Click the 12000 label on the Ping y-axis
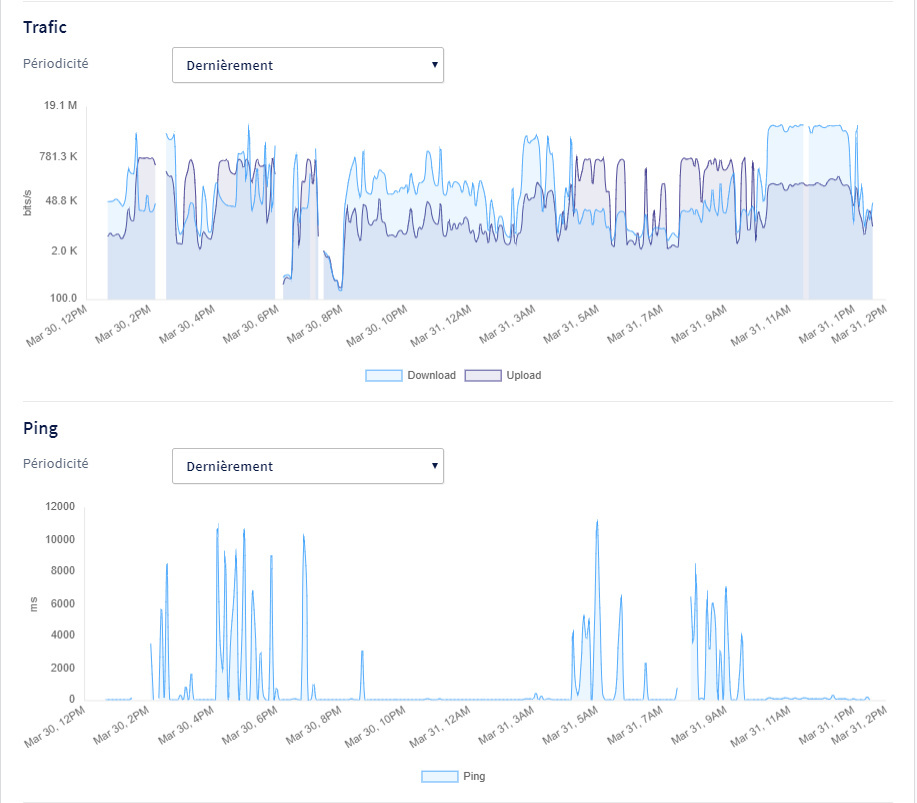Screen dimensions: 917x803 coord(59,507)
